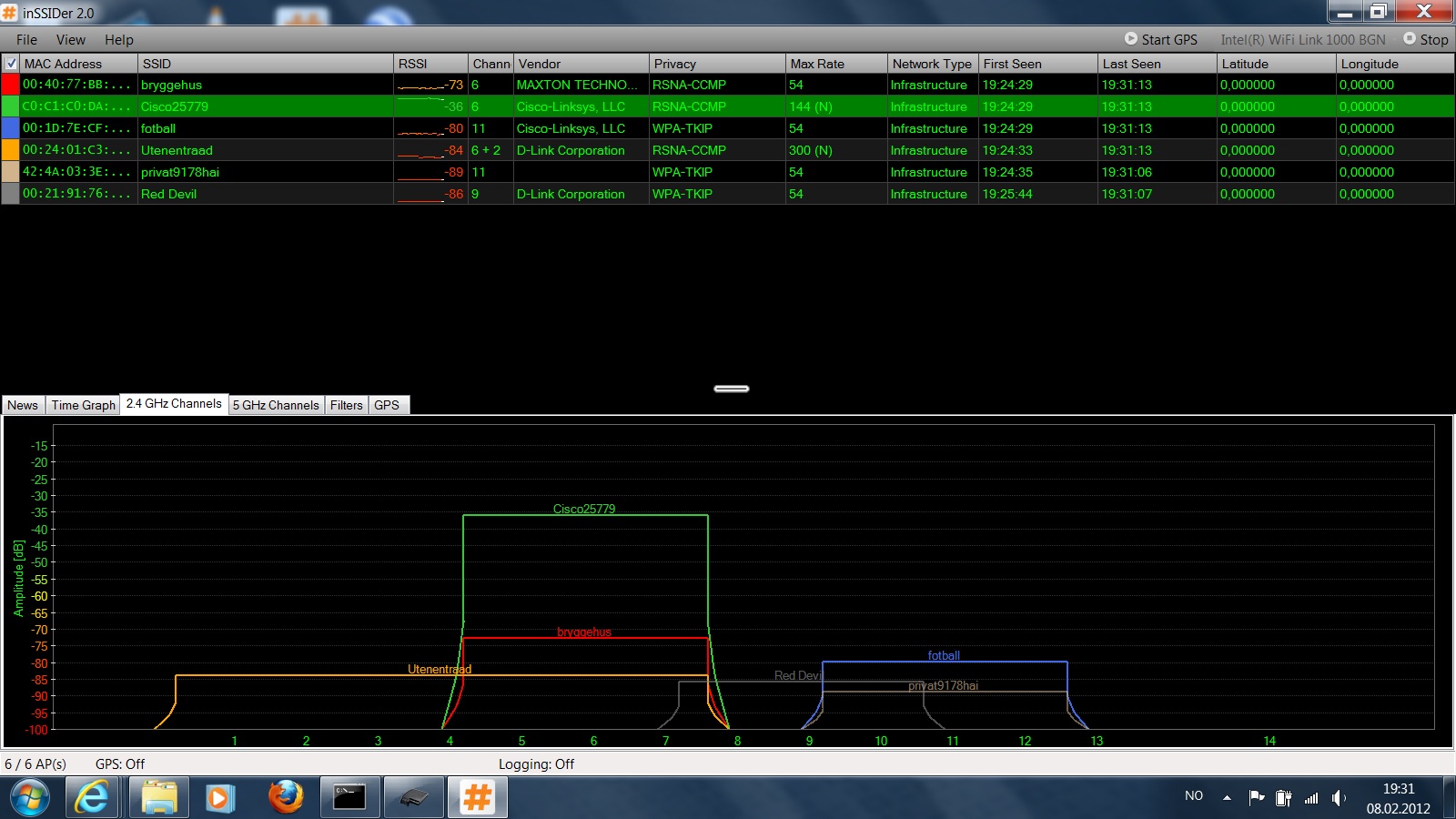
Task: Sort by RSSI column header
Action: [430, 64]
